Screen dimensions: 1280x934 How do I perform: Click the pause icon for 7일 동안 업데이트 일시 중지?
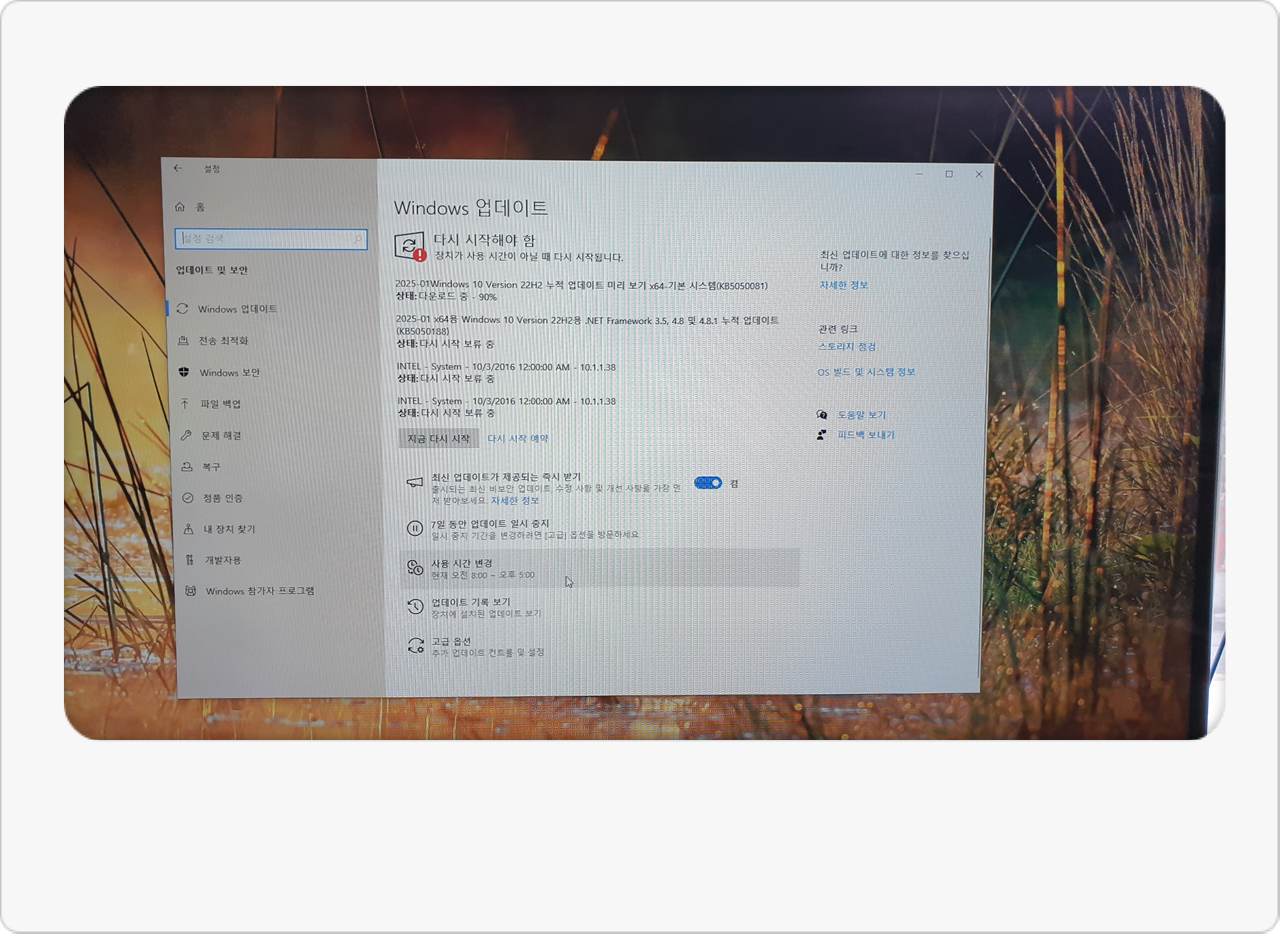(x=414, y=528)
